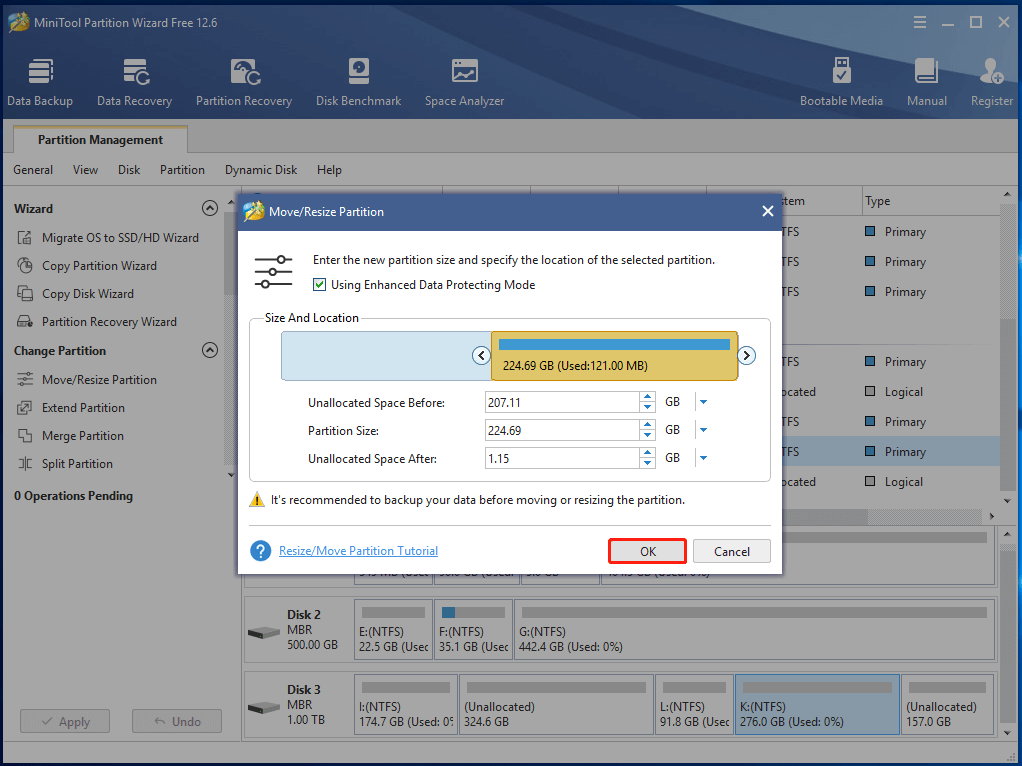
Task: Click the Extend Partition icon
Action: 25,407
